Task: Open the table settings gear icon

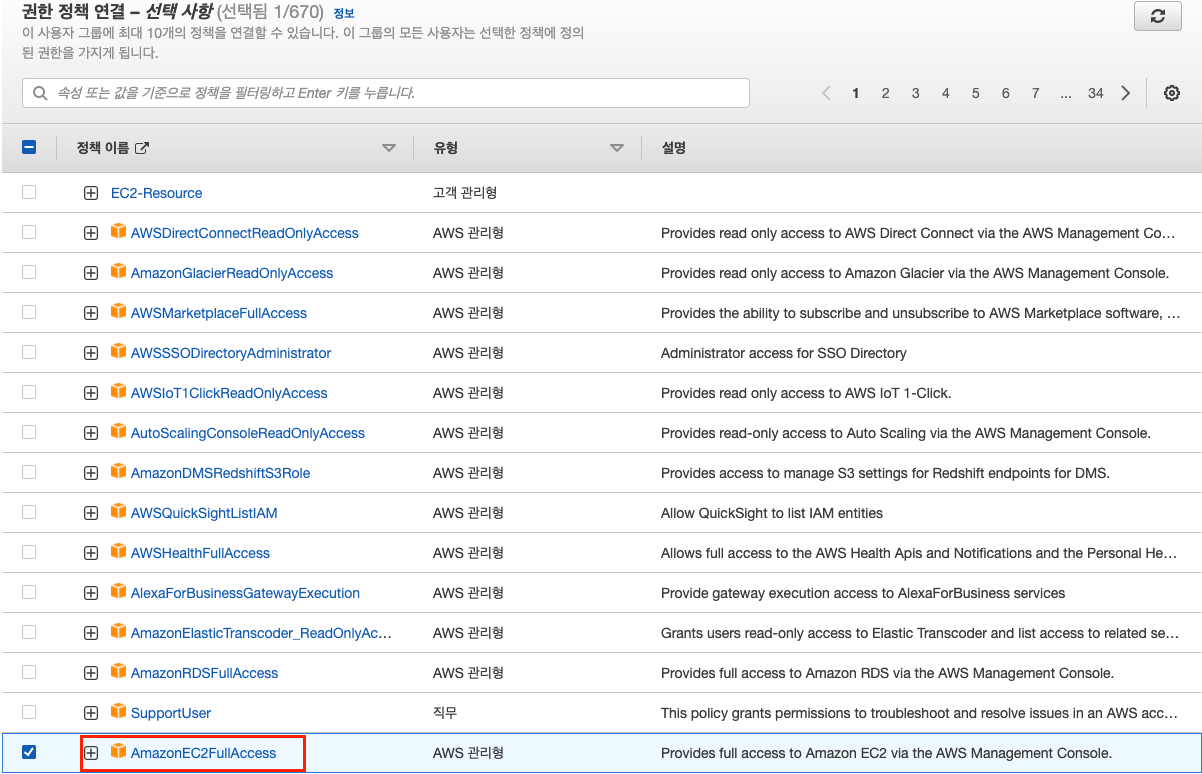Action: point(1172,93)
